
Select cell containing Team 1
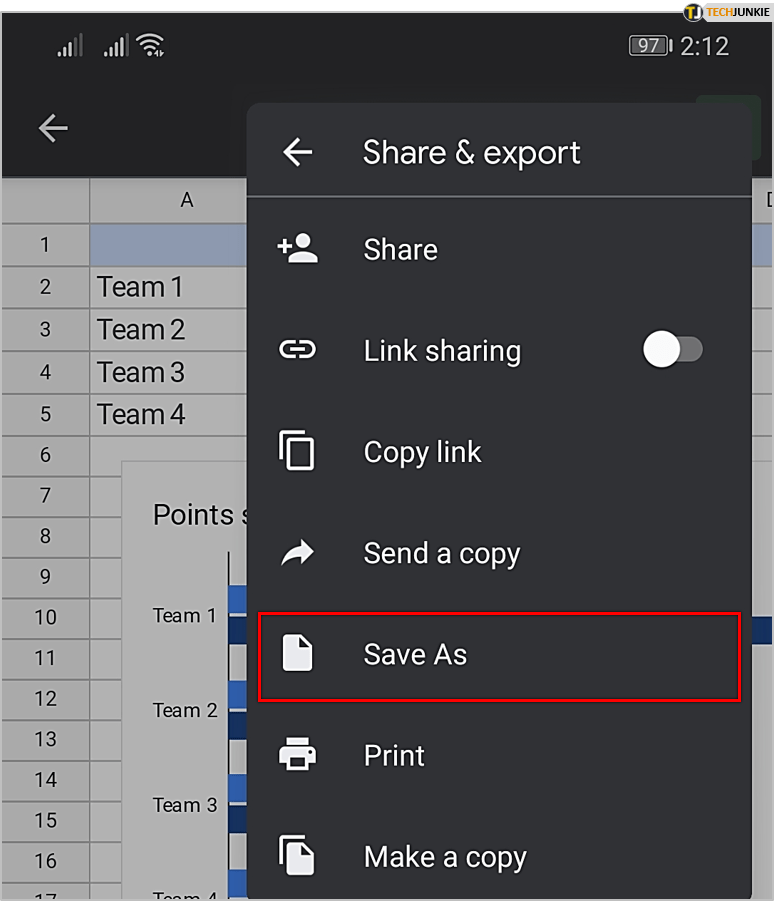pyautogui.click(x=140, y=288)
